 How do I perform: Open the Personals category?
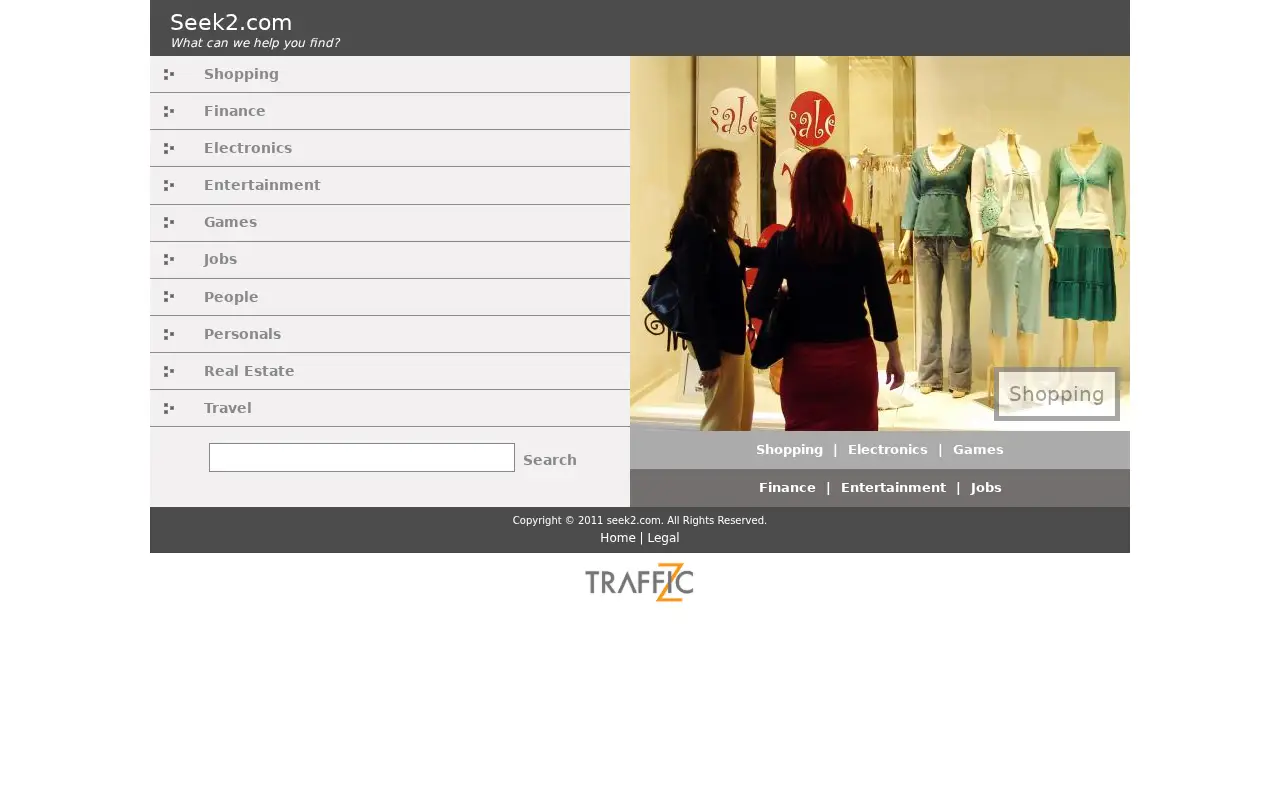click(242, 334)
